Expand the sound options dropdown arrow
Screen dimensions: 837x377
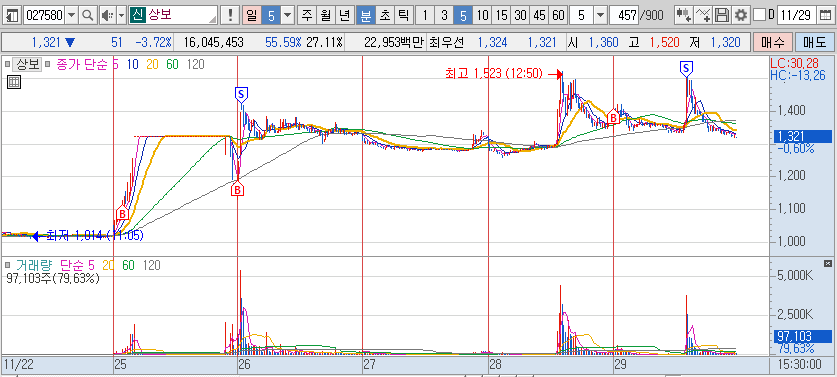tap(121, 15)
